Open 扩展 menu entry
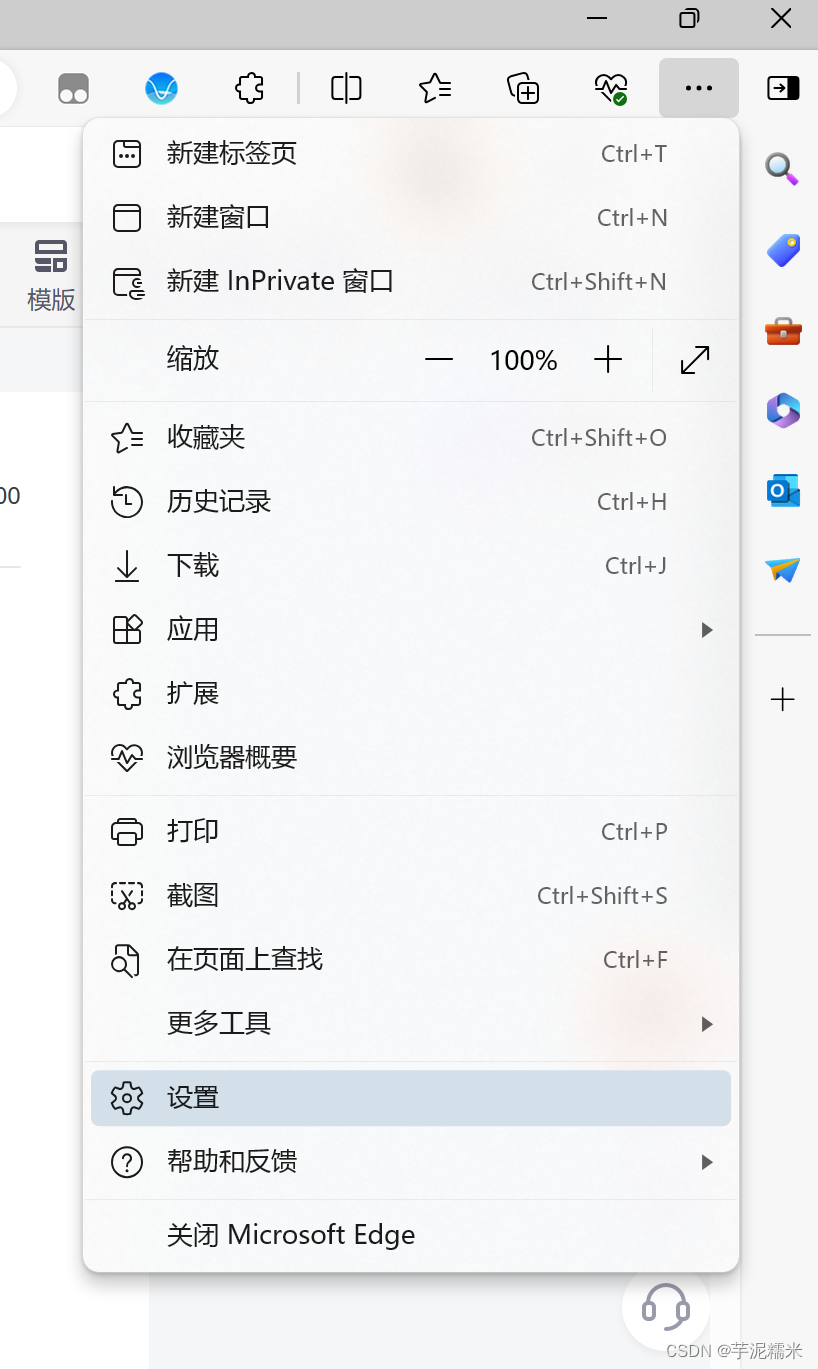818x1369 pixels. tap(411, 693)
